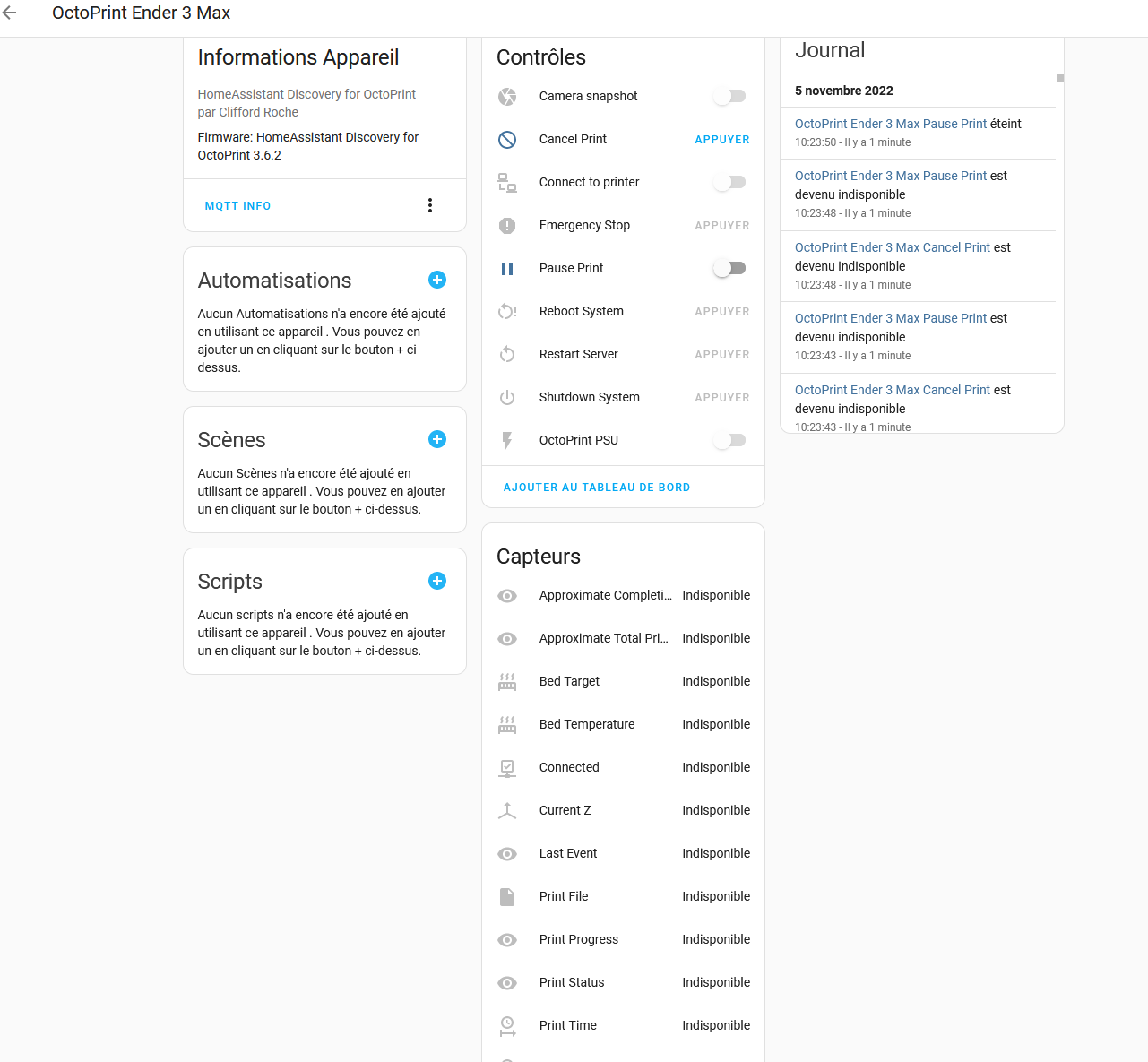This screenshot has width=1148, height=1062.
Task: Open the Print Progress sensor row
Action: pos(624,939)
